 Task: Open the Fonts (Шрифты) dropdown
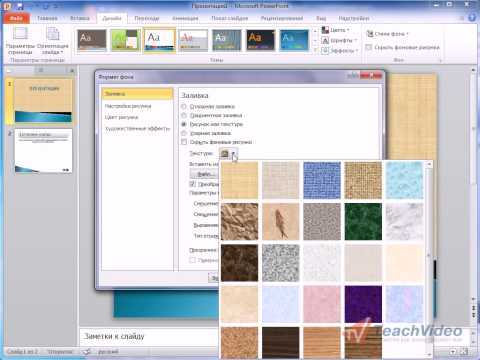(x=339, y=40)
